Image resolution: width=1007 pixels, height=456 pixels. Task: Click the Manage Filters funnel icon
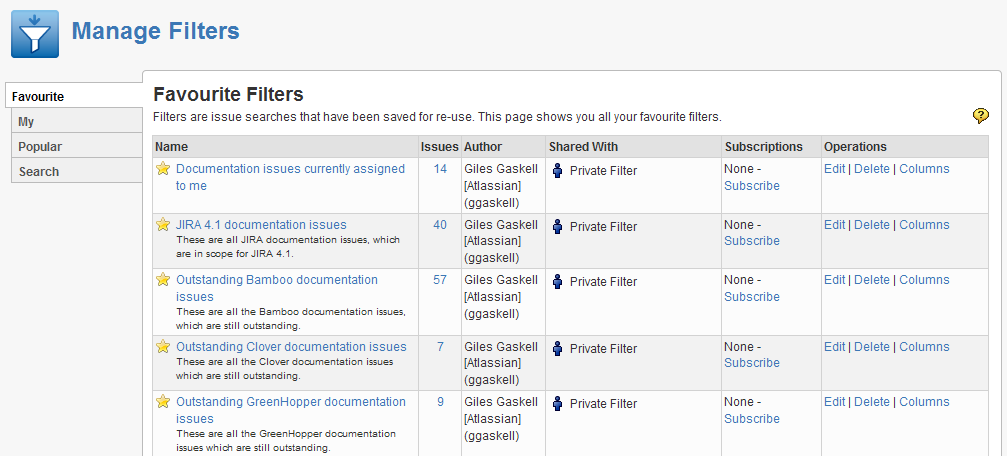tap(35, 34)
